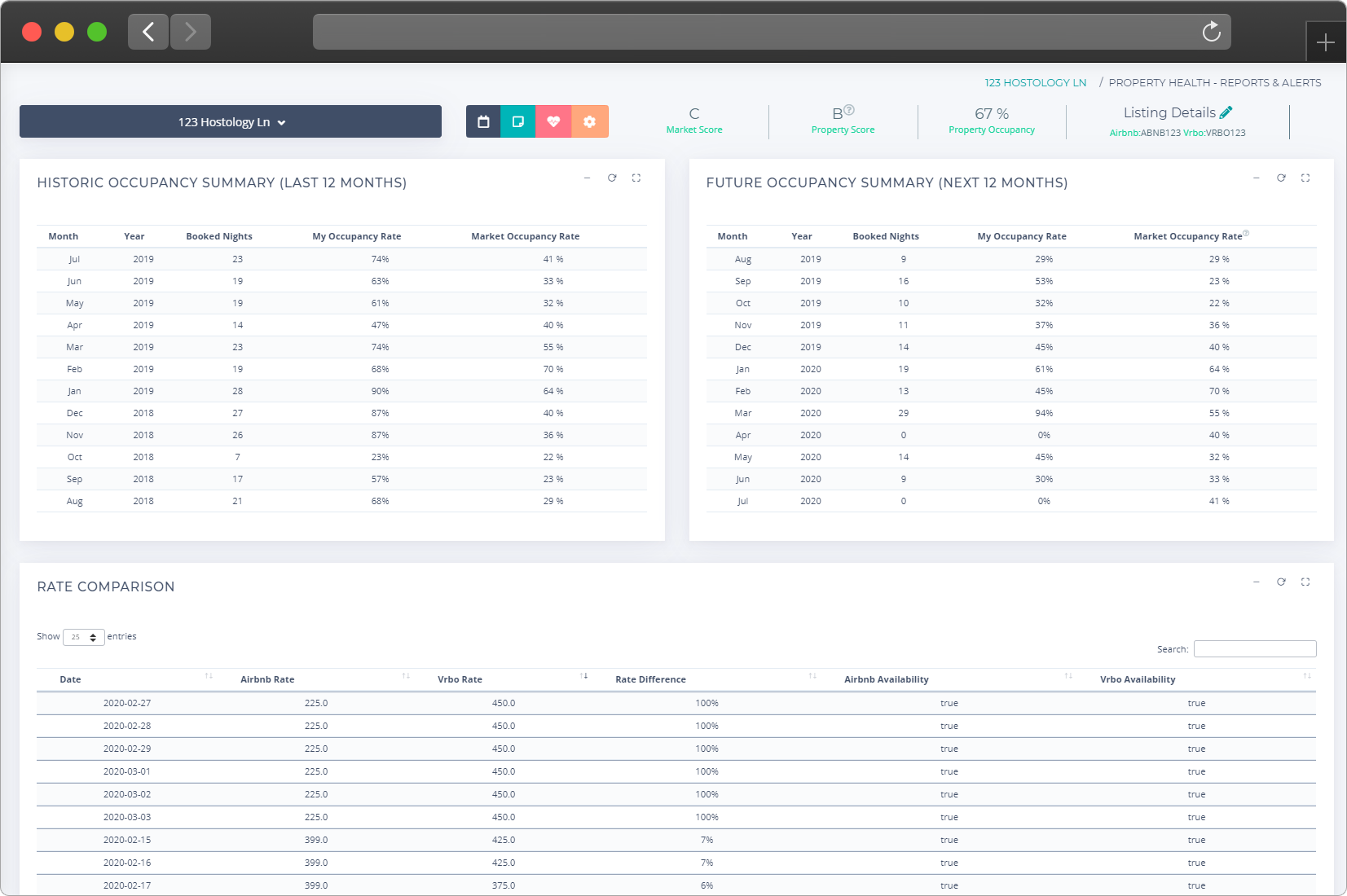The image size is (1347, 896).
Task: Click the 90% occupancy rate cell
Action: coord(380,391)
